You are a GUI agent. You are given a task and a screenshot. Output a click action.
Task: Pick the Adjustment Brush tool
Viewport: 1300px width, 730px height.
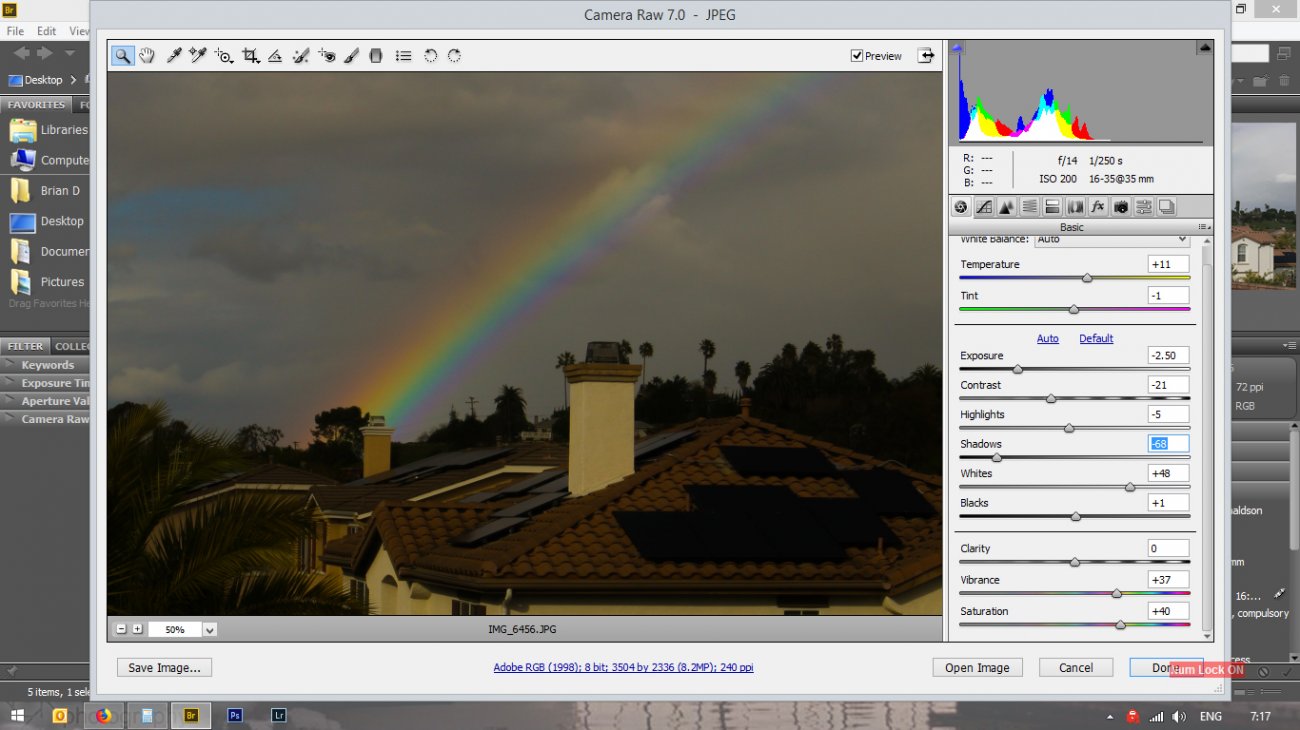(x=351, y=56)
